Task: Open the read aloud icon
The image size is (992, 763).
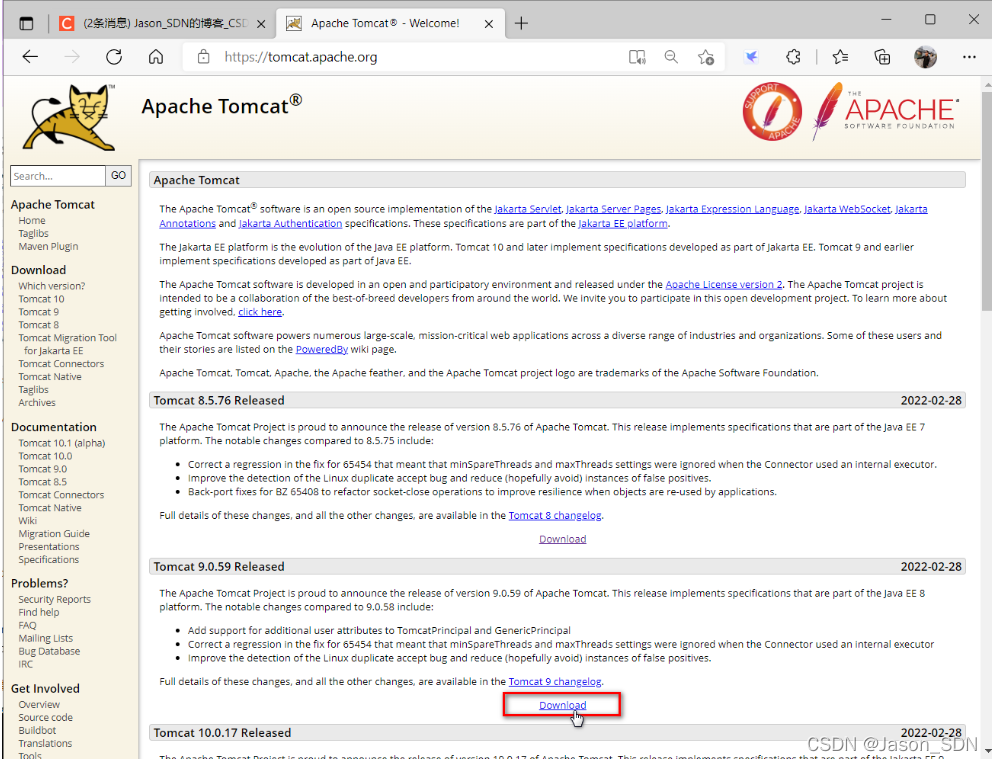Action: (x=637, y=58)
